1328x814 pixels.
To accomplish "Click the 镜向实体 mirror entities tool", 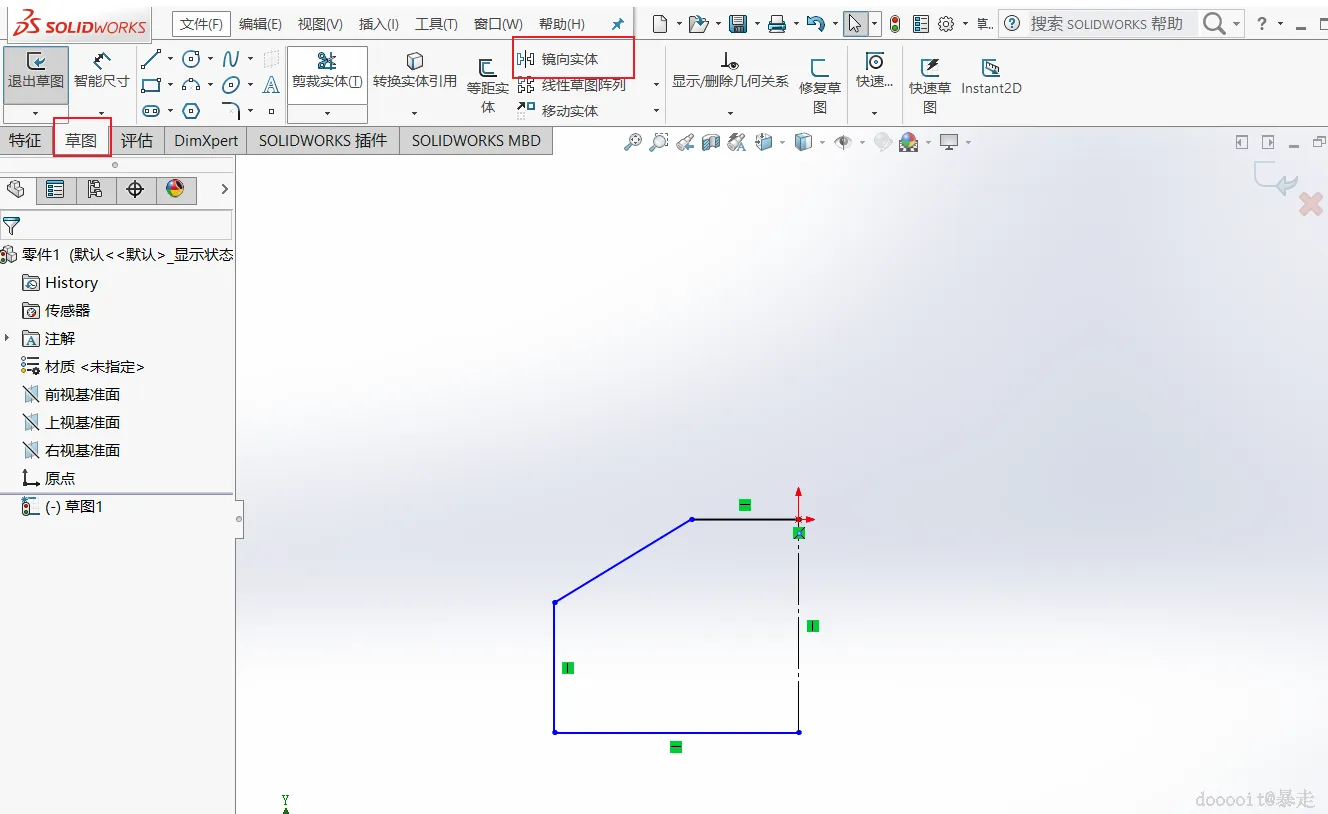I will (558, 60).
